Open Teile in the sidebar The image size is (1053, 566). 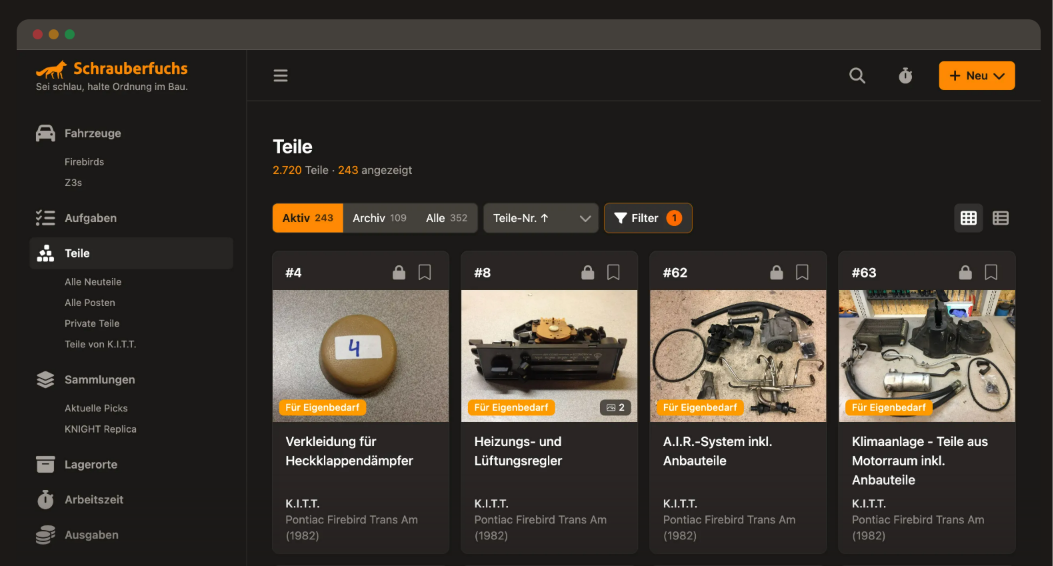click(x=131, y=253)
